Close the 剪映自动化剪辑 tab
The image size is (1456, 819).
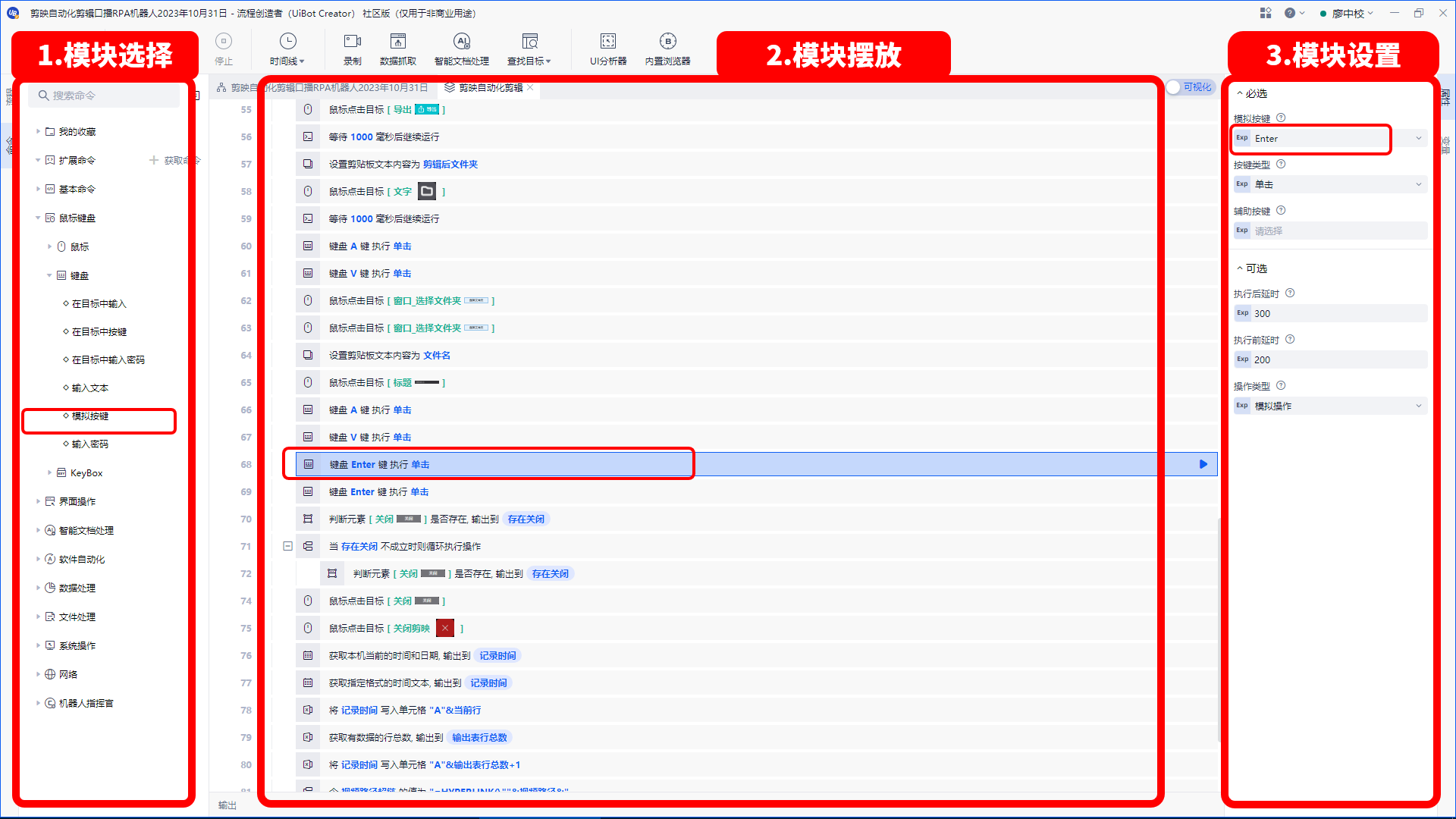click(531, 87)
